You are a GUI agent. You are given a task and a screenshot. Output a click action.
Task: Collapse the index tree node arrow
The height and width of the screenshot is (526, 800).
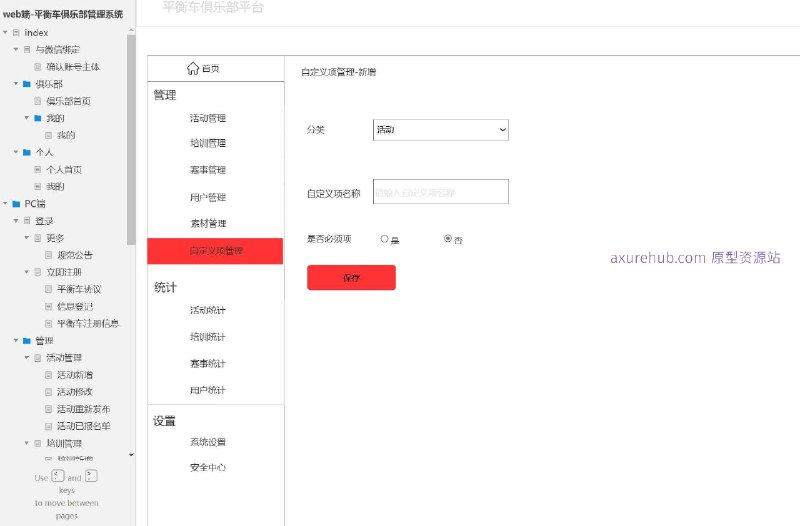click(6, 33)
